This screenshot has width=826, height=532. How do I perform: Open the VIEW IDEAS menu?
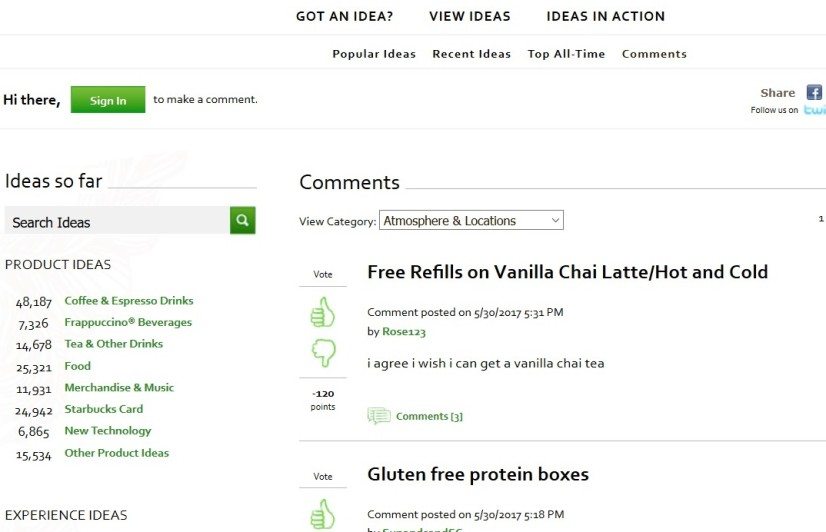(x=470, y=16)
